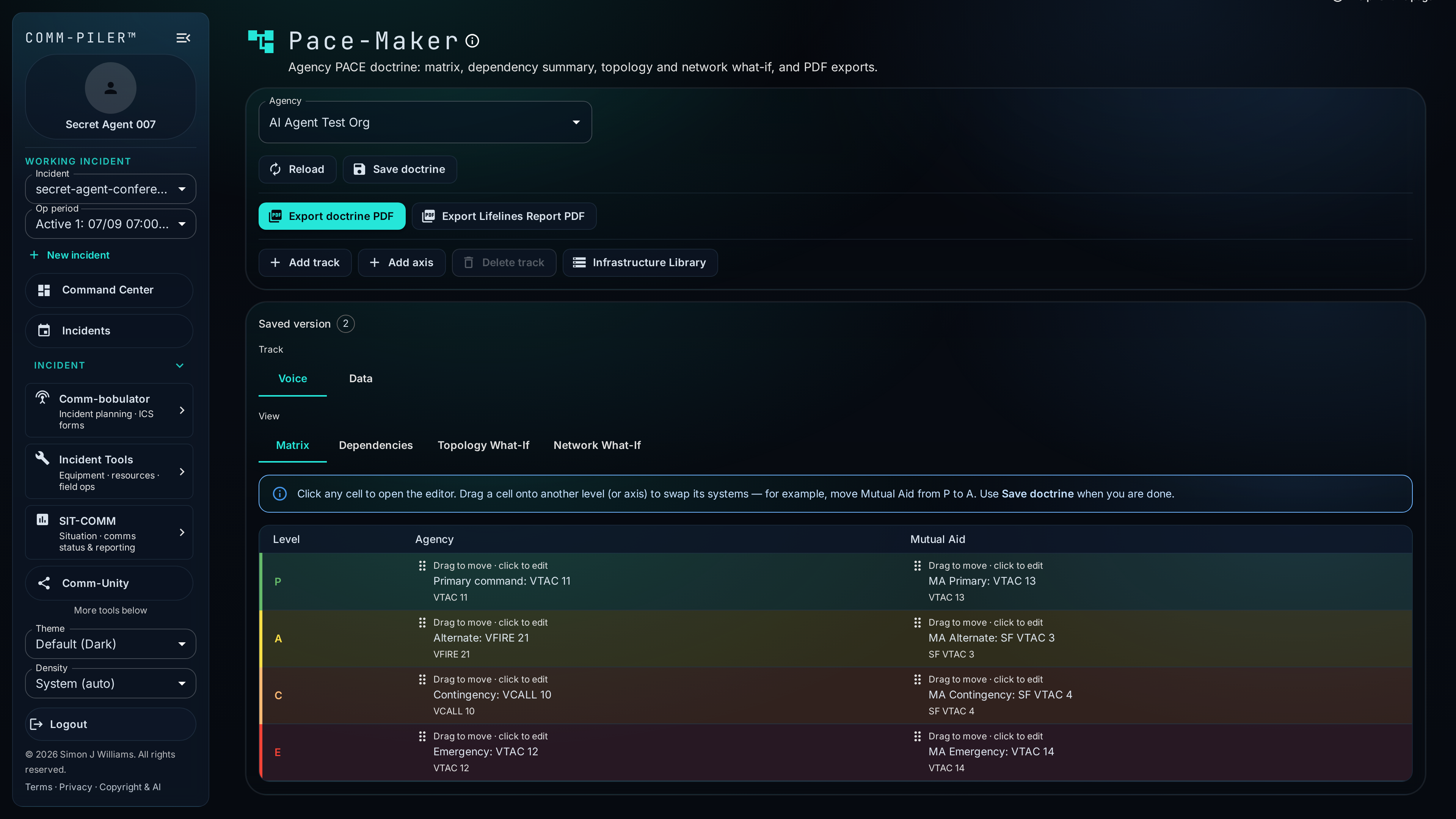Open the Pace-Maker info icon
Viewport: 1456px width, 819px height.
pos(472,41)
